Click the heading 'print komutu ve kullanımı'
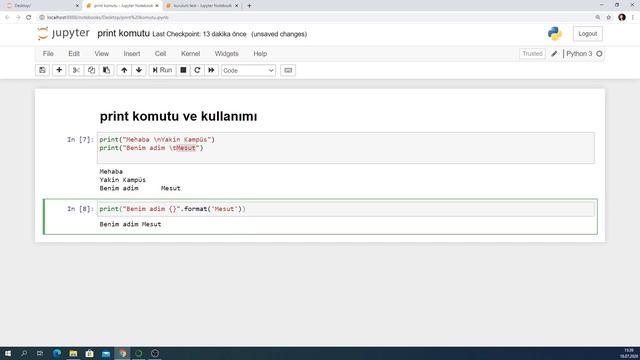 pyautogui.click(x=178, y=116)
